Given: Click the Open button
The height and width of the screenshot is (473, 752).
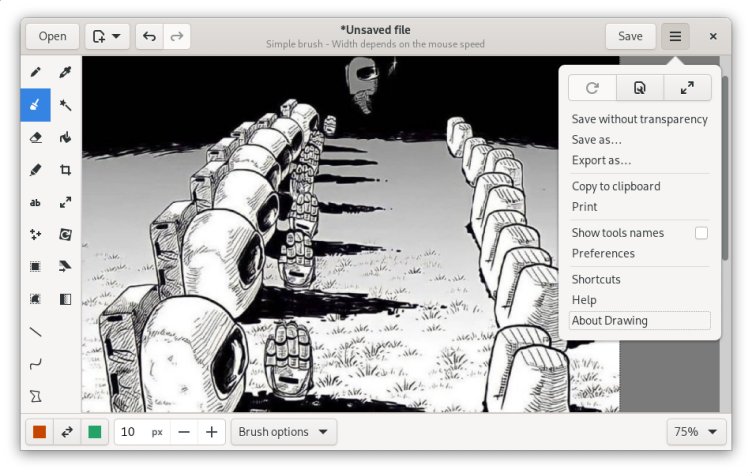Looking at the screenshot, I should pyautogui.click(x=52, y=37).
